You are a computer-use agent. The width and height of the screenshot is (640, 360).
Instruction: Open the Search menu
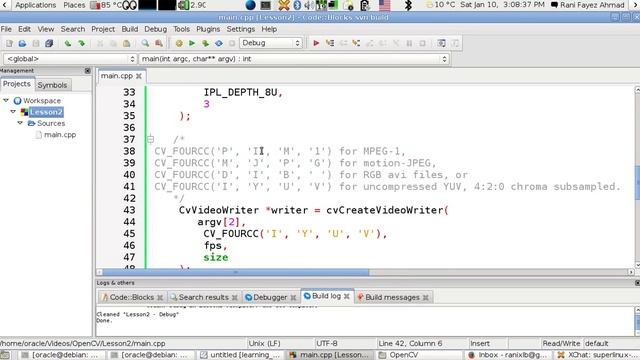pos(73,29)
